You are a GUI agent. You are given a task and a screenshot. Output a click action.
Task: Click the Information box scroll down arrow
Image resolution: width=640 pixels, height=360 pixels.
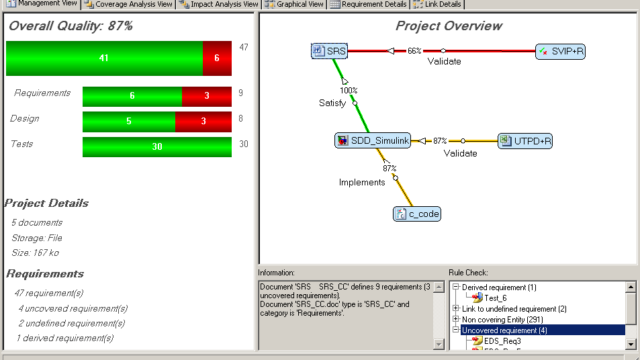[x=439, y=344]
